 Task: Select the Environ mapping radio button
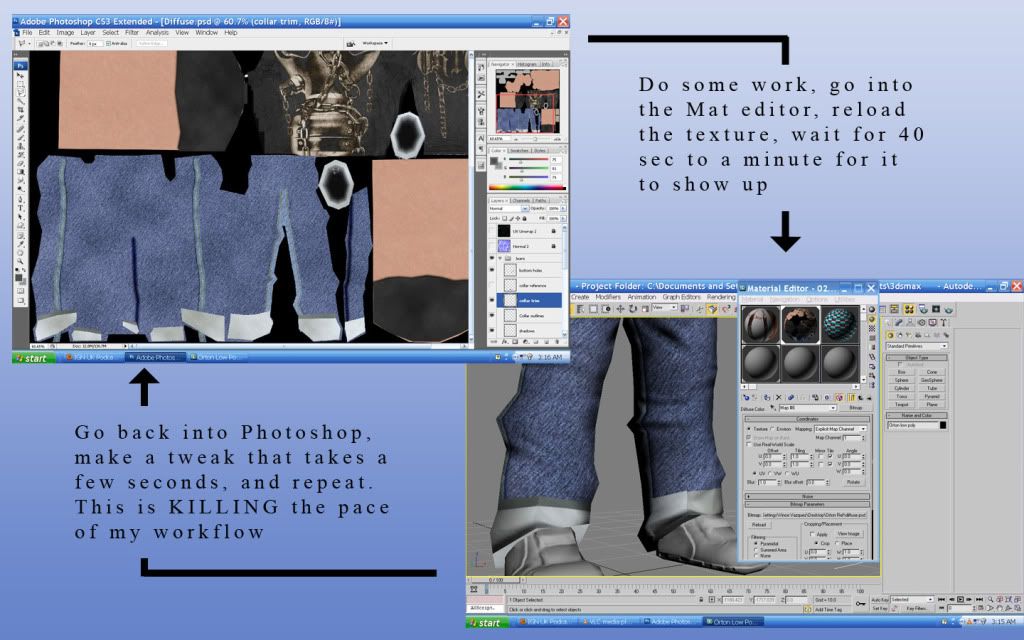772,429
